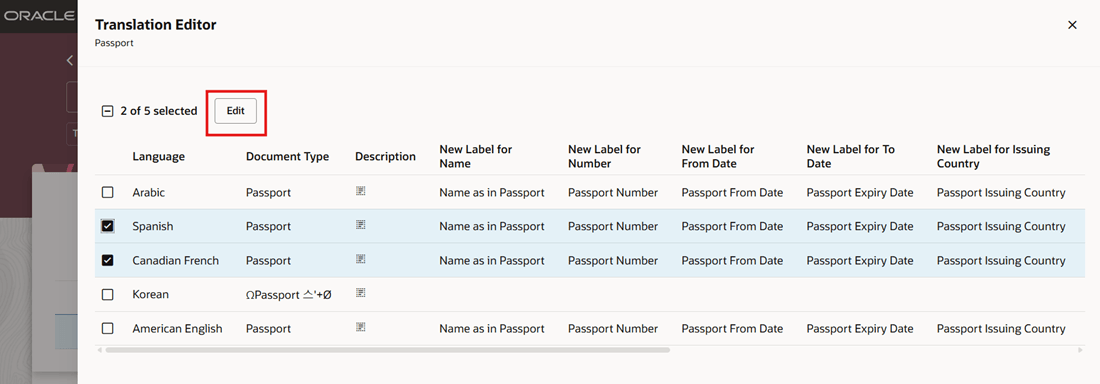Click 'New Label for From Date' header
Image resolution: width=1100 pixels, height=384 pixels.
(718, 157)
